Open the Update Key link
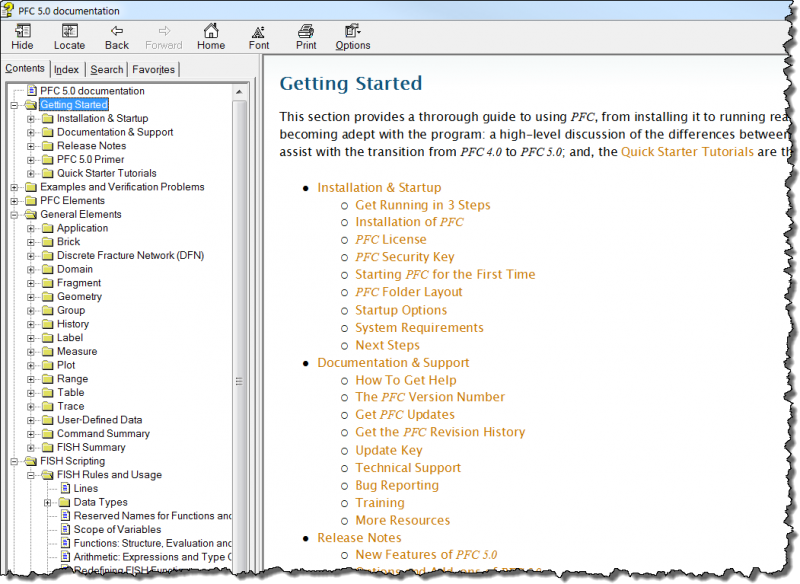 (389, 450)
